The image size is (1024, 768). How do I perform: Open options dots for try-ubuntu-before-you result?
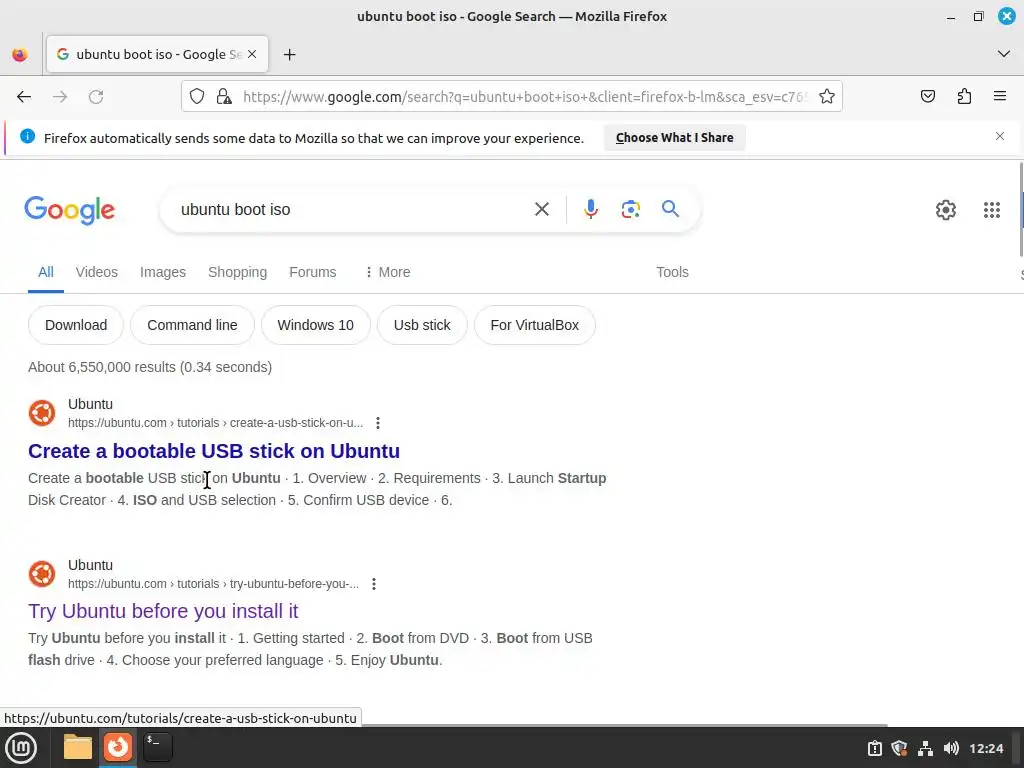[x=374, y=584]
